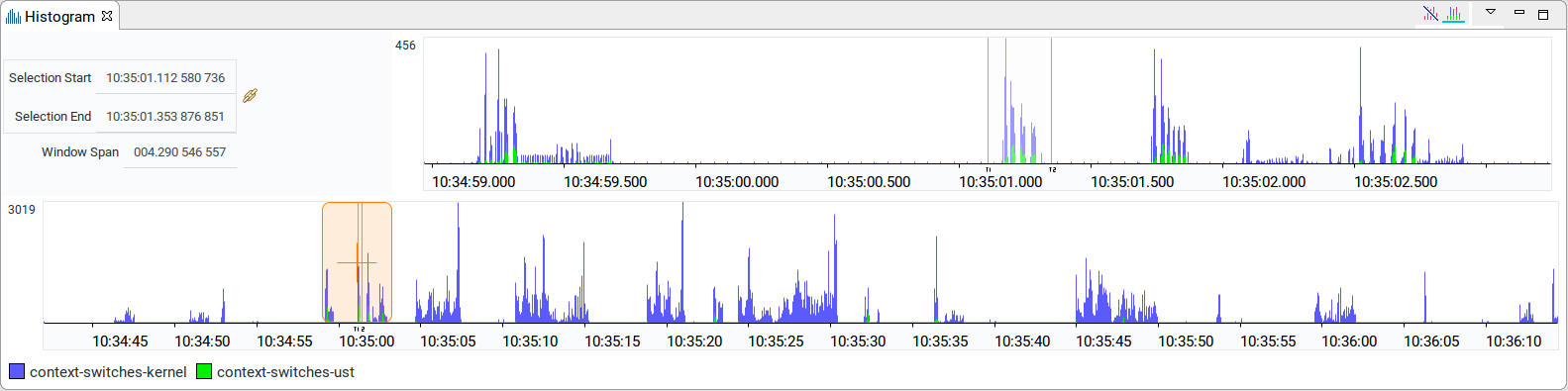Image resolution: width=1568 pixels, height=391 pixels.
Task: Click the context-switches-kernel legend label
Action: click(x=108, y=372)
